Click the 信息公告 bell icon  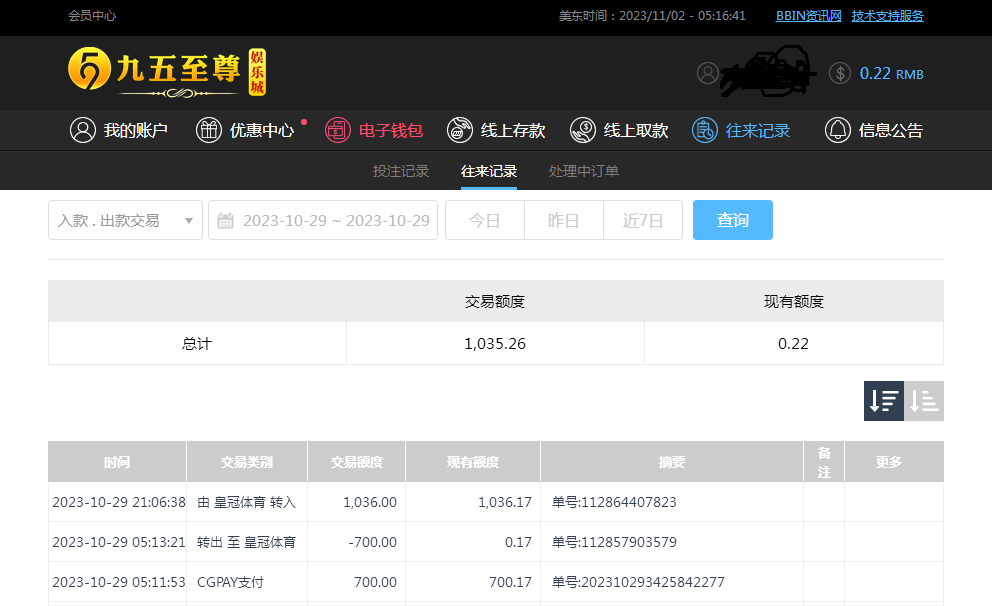pyautogui.click(x=838, y=130)
